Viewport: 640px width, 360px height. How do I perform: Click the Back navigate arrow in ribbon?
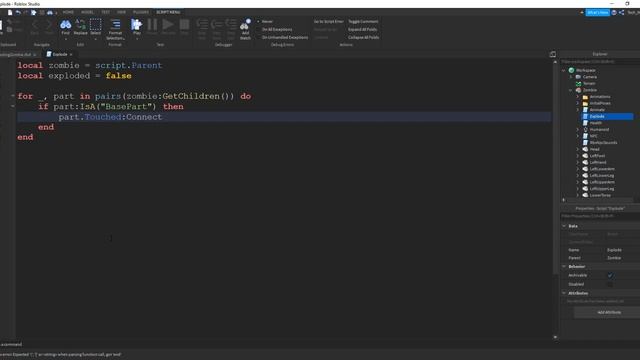35,25
